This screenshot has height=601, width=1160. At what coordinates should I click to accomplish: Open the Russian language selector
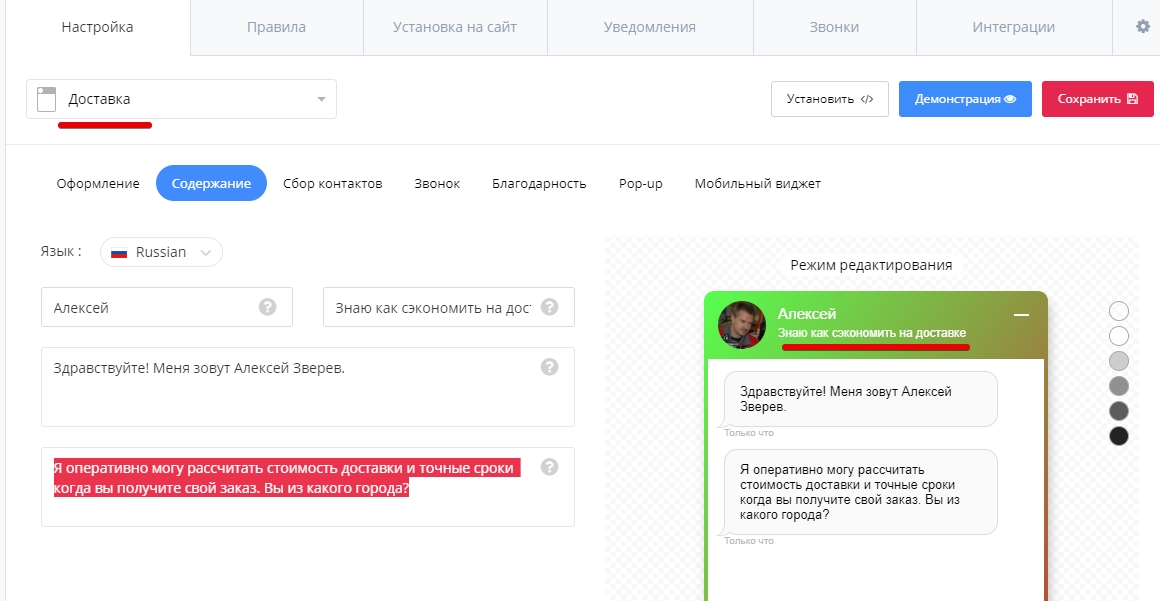pos(161,252)
